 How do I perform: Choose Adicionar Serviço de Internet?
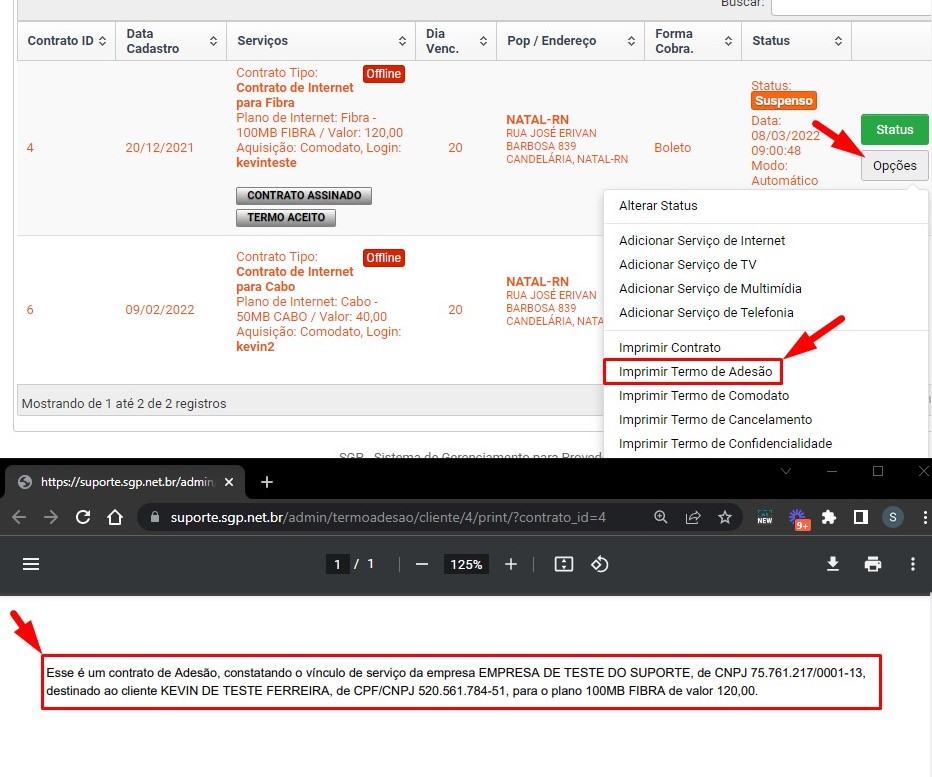pyautogui.click(x=702, y=241)
